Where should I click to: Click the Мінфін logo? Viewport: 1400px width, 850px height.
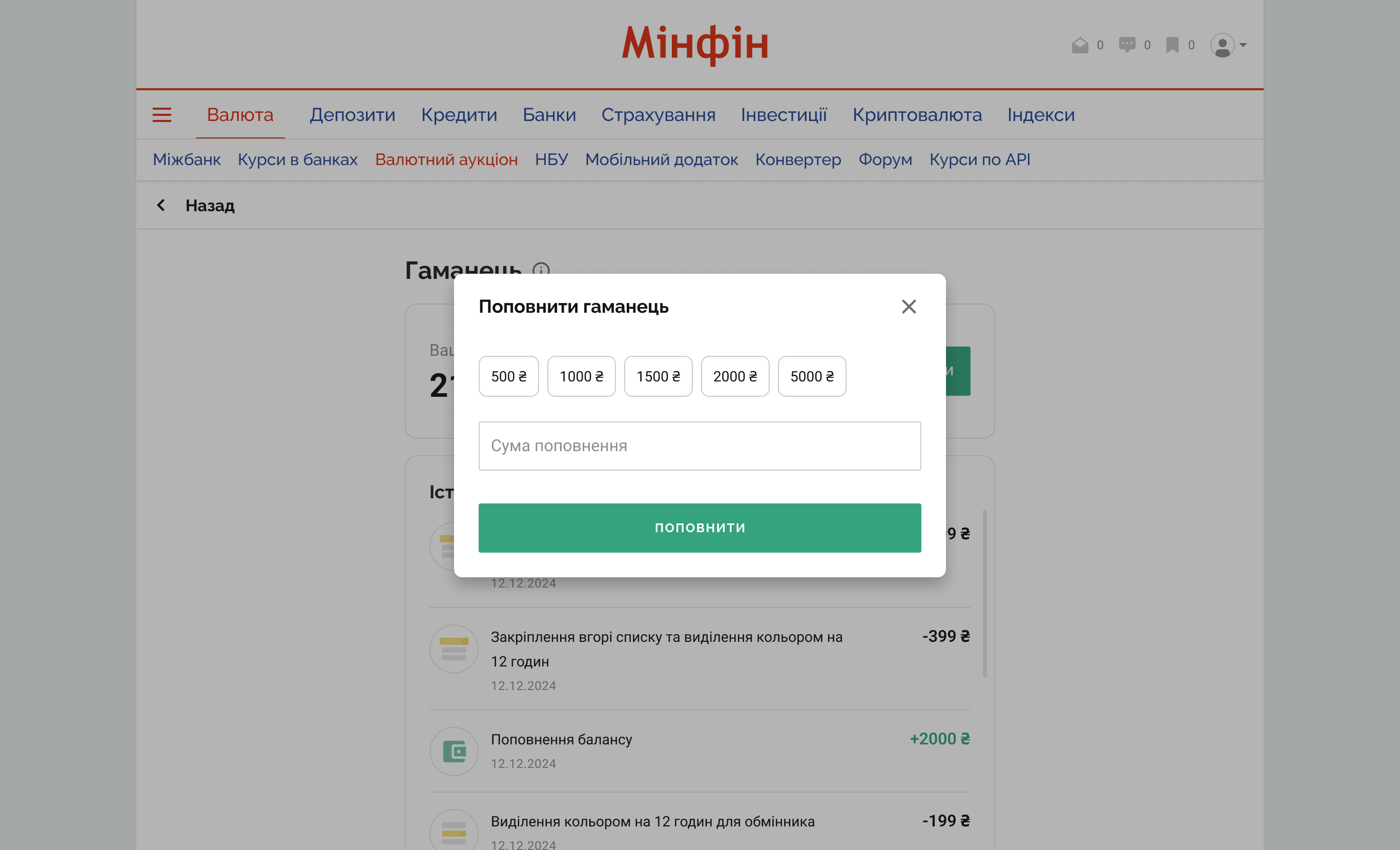[695, 44]
